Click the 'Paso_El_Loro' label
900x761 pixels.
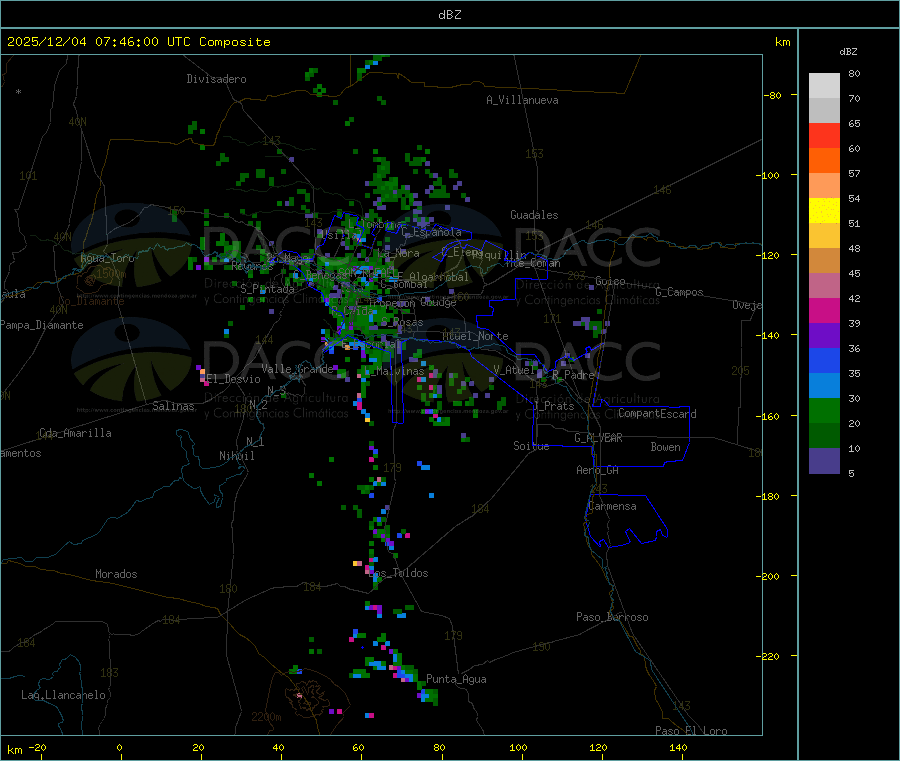(692, 731)
